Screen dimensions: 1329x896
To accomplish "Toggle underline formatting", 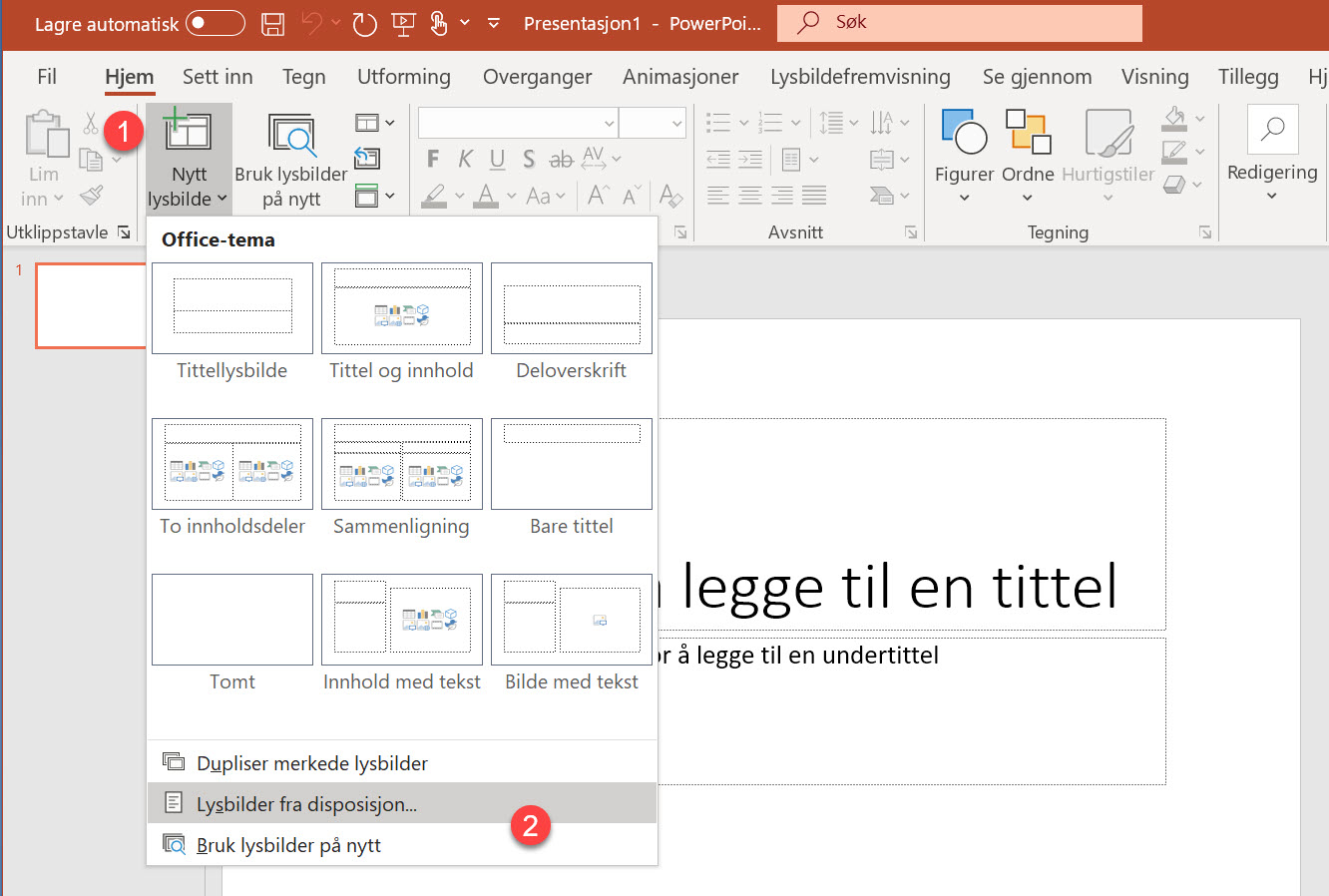I will [496, 158].
